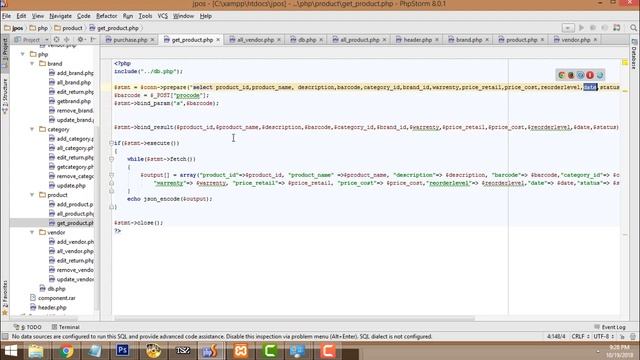Open Internet Explorer preview from the editor browser bar
The height and width of the screenshot is (360, 640).
point(600,75)
